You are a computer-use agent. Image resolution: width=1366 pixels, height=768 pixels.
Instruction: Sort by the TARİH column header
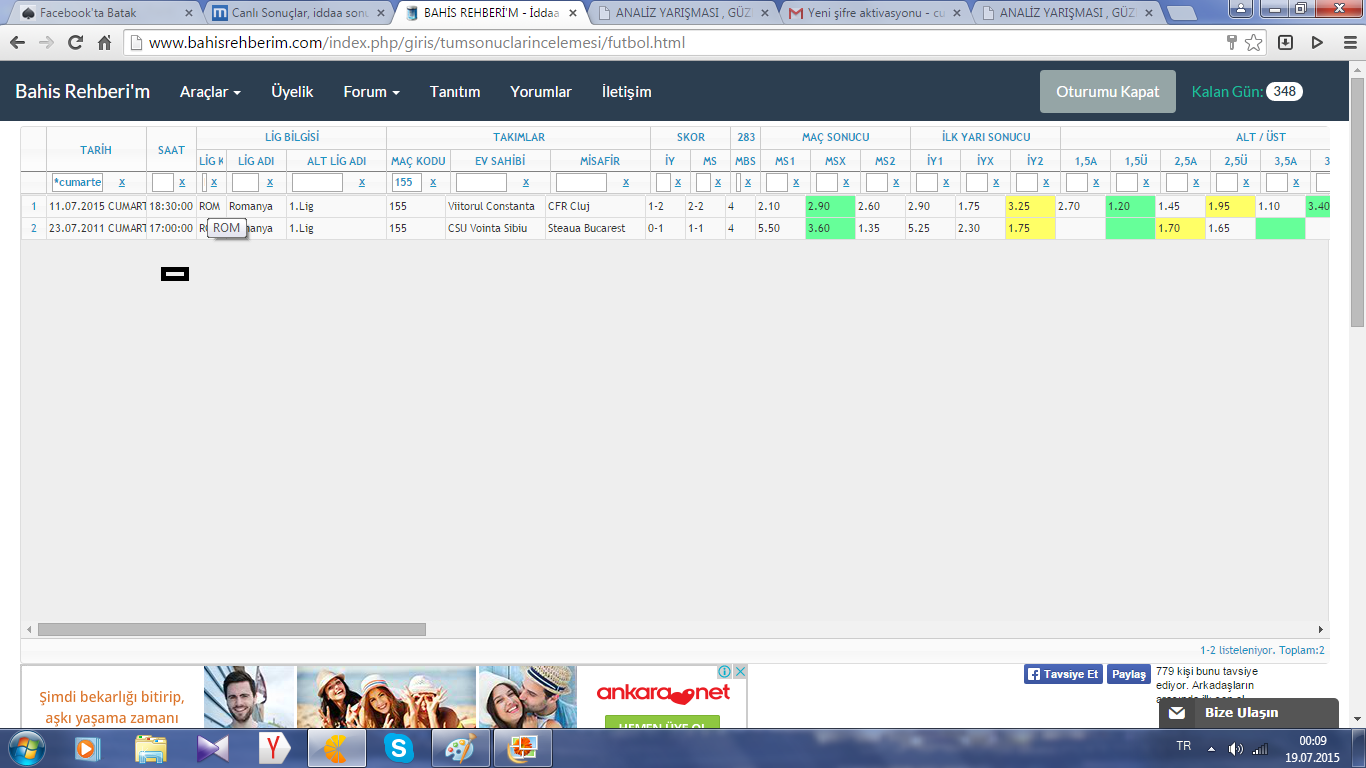[x=96, y=150]
